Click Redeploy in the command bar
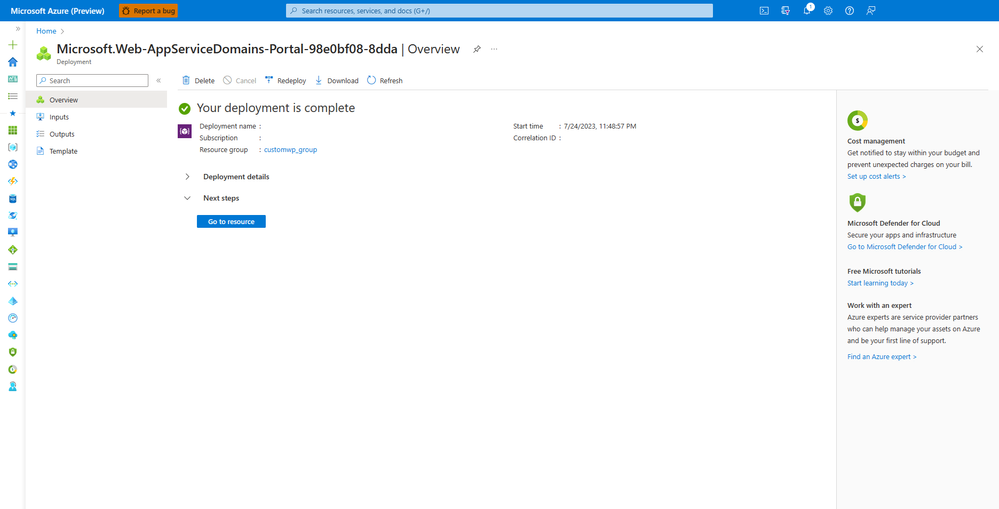This screenshot has width=999, height=509. pos(285,81)
